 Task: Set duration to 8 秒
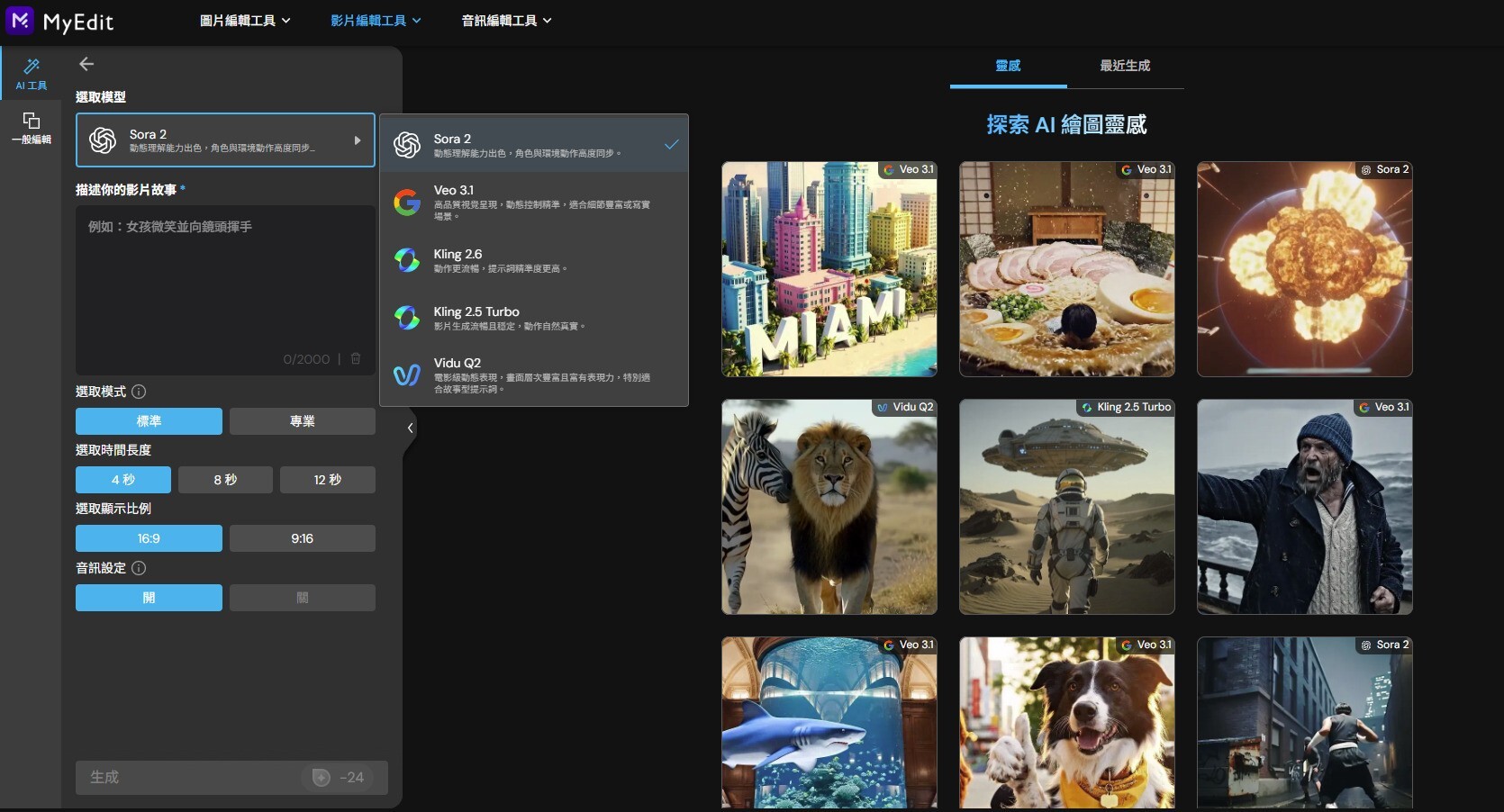point(225,480)
